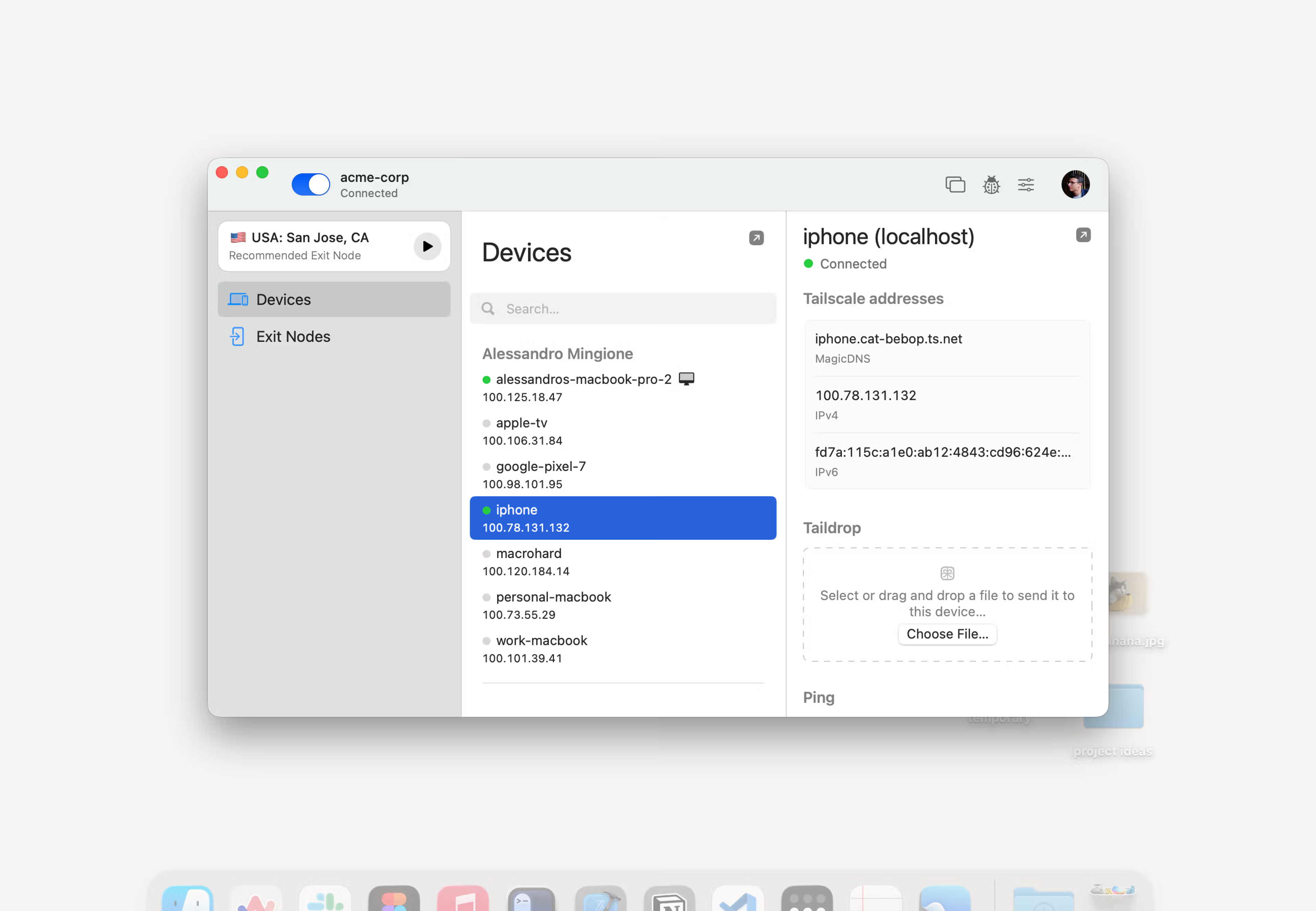
Task: Select alessandros-macbook-pro-2 device
Action: 583,388
